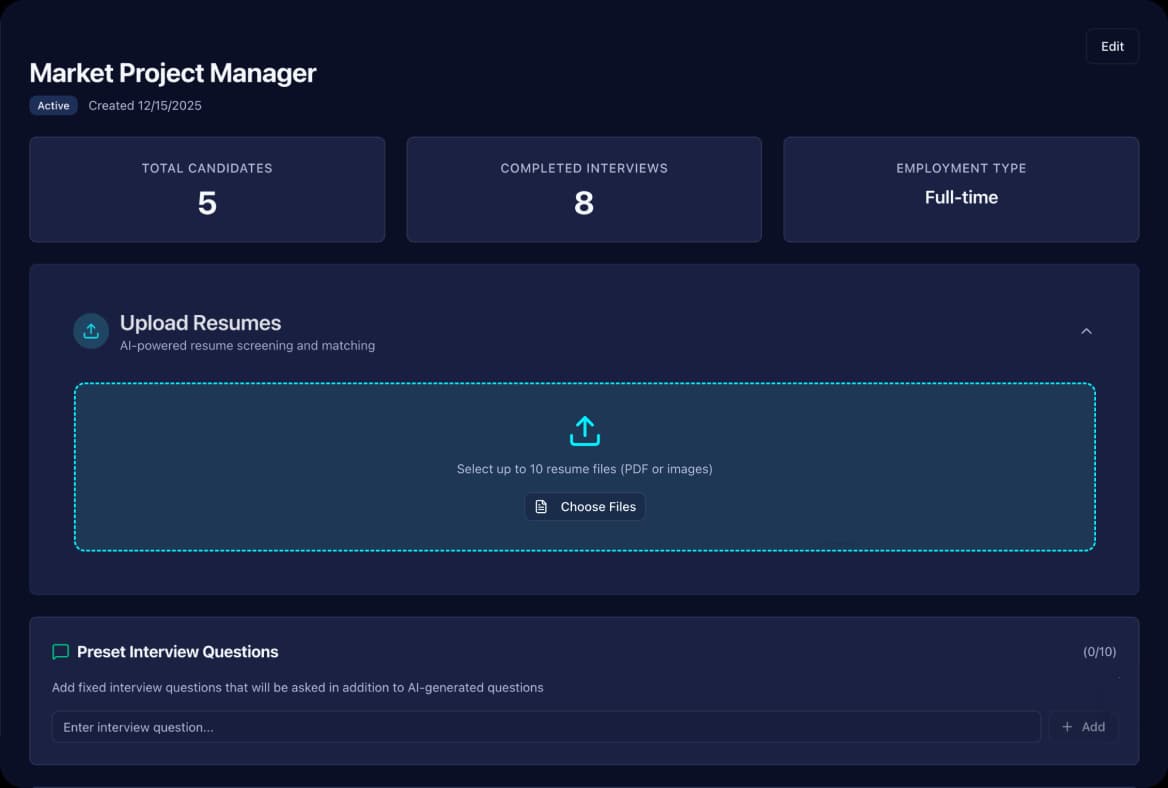This screenshot has width=1168, height=788.
Task: Click the Active status badge
Action: click(53, 106)
